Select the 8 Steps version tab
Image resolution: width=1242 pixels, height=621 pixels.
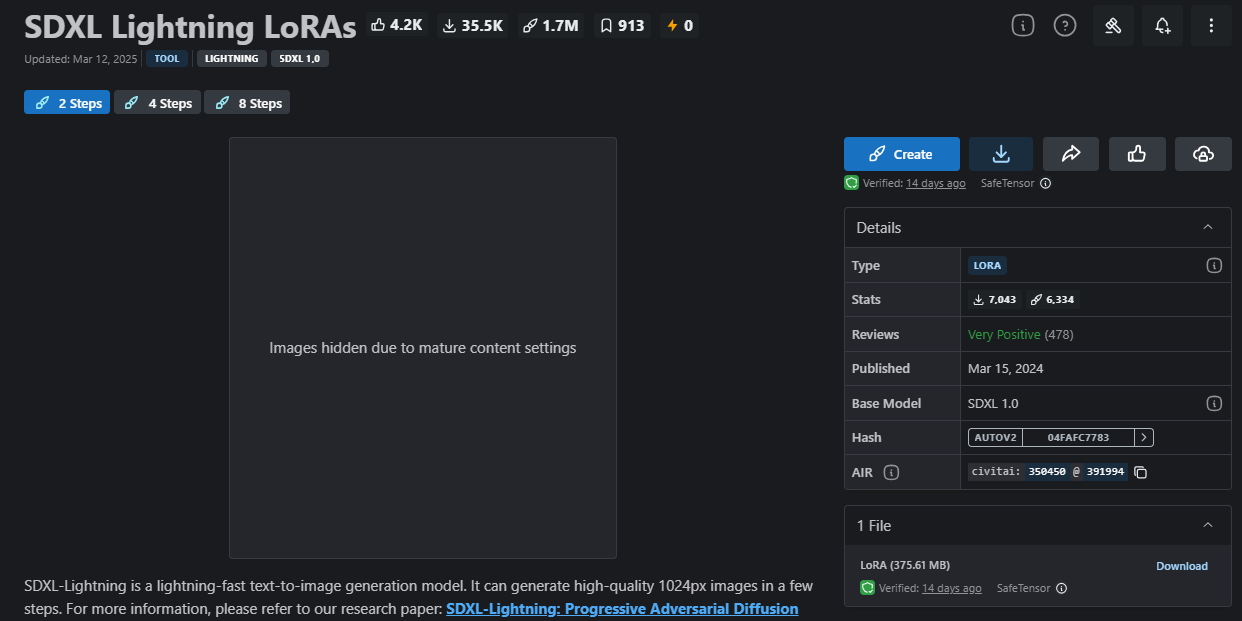coord(248,103)
